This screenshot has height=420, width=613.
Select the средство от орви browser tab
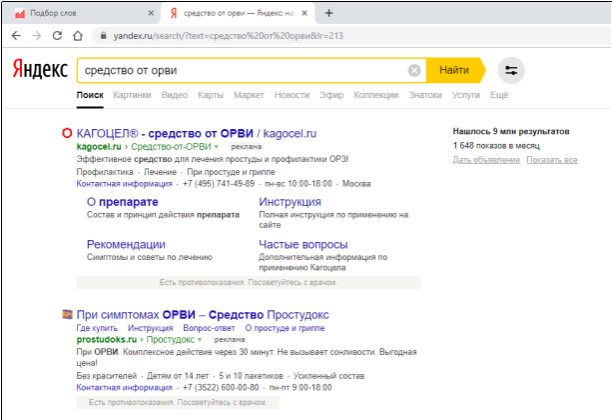238,13
